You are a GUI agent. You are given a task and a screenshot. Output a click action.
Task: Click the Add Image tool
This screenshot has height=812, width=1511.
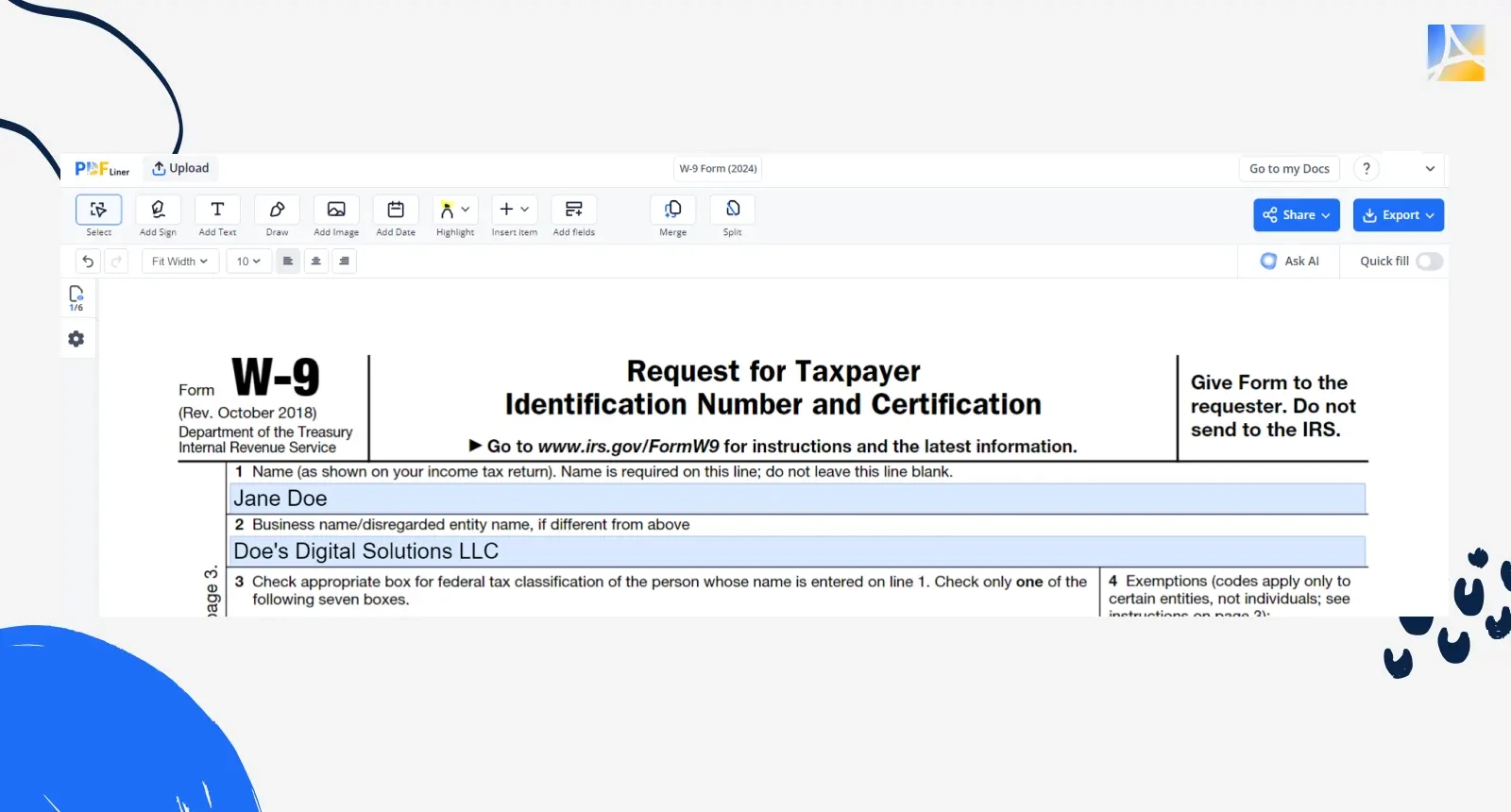[x=336, y=210]
